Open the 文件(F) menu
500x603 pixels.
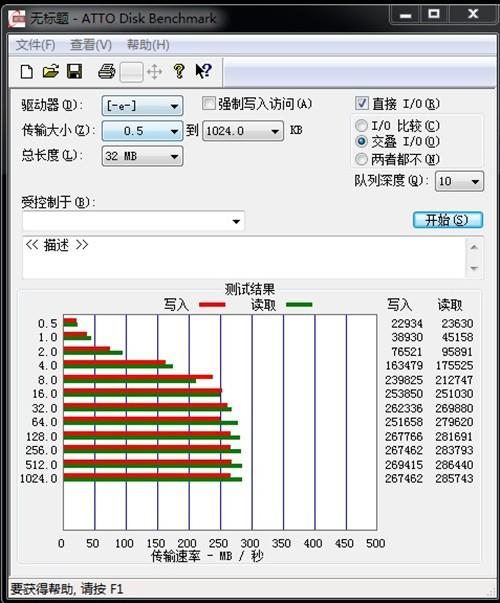pyautogui.click(x=35, y=45)
